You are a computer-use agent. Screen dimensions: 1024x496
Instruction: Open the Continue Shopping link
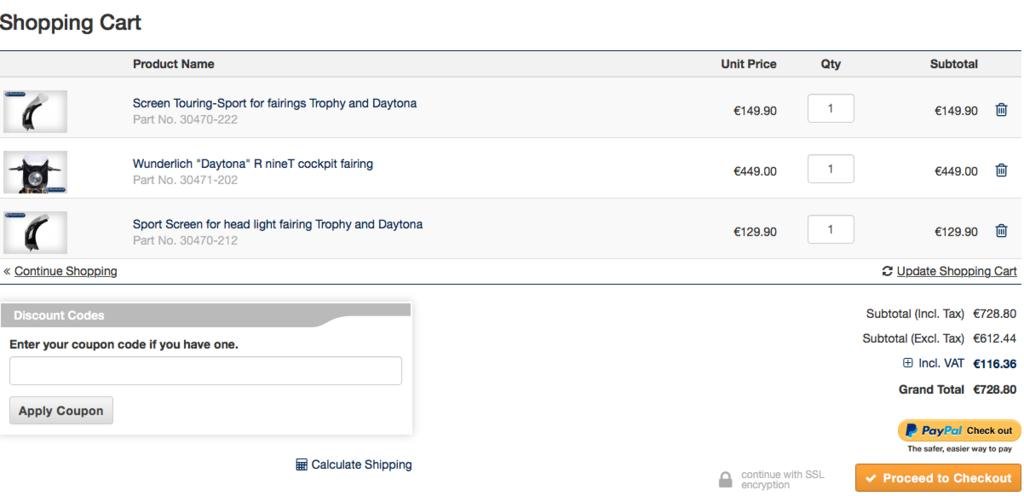pos(65,271)
